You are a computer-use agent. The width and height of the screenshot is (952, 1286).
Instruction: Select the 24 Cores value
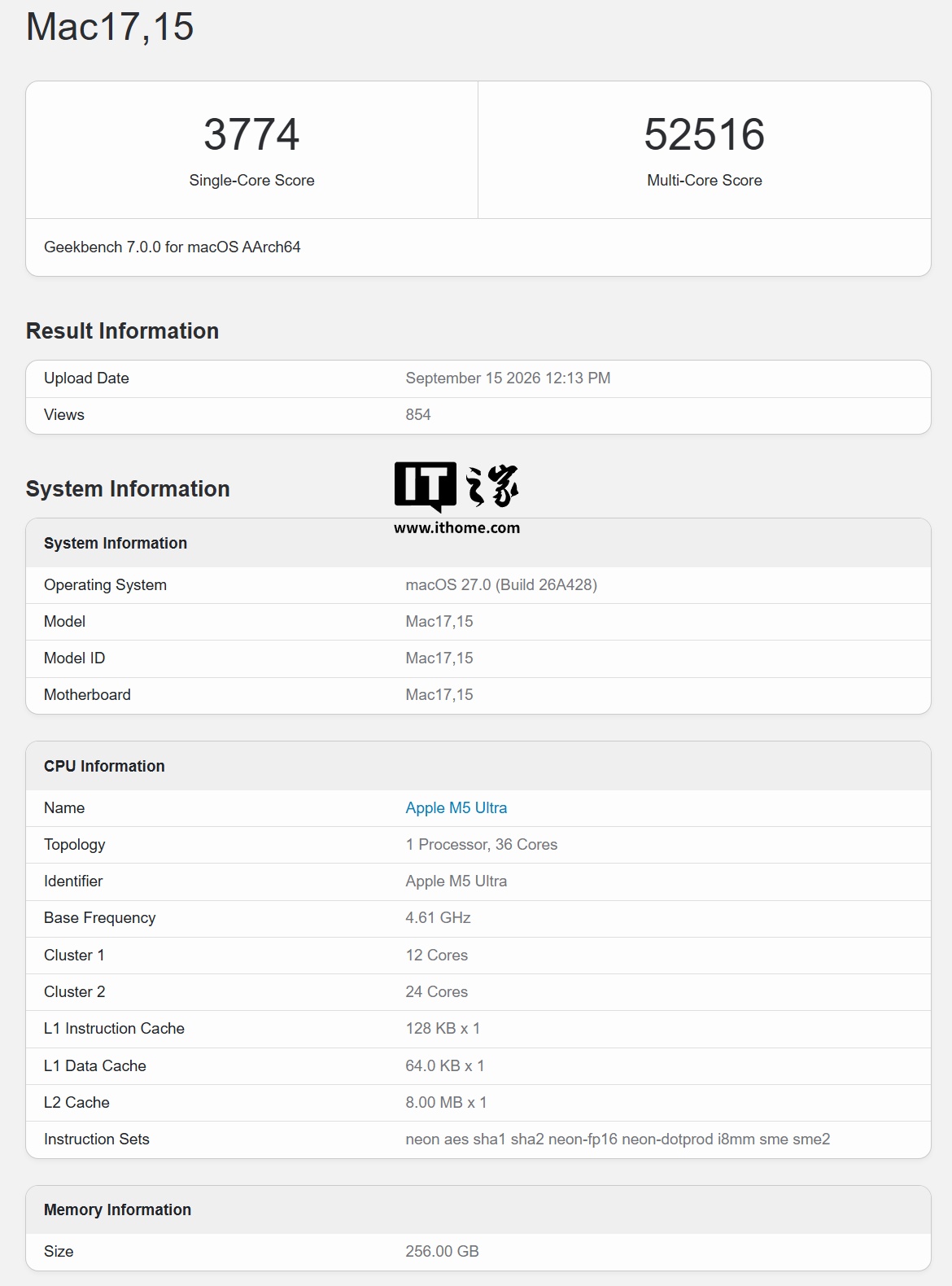pos(437,991)
